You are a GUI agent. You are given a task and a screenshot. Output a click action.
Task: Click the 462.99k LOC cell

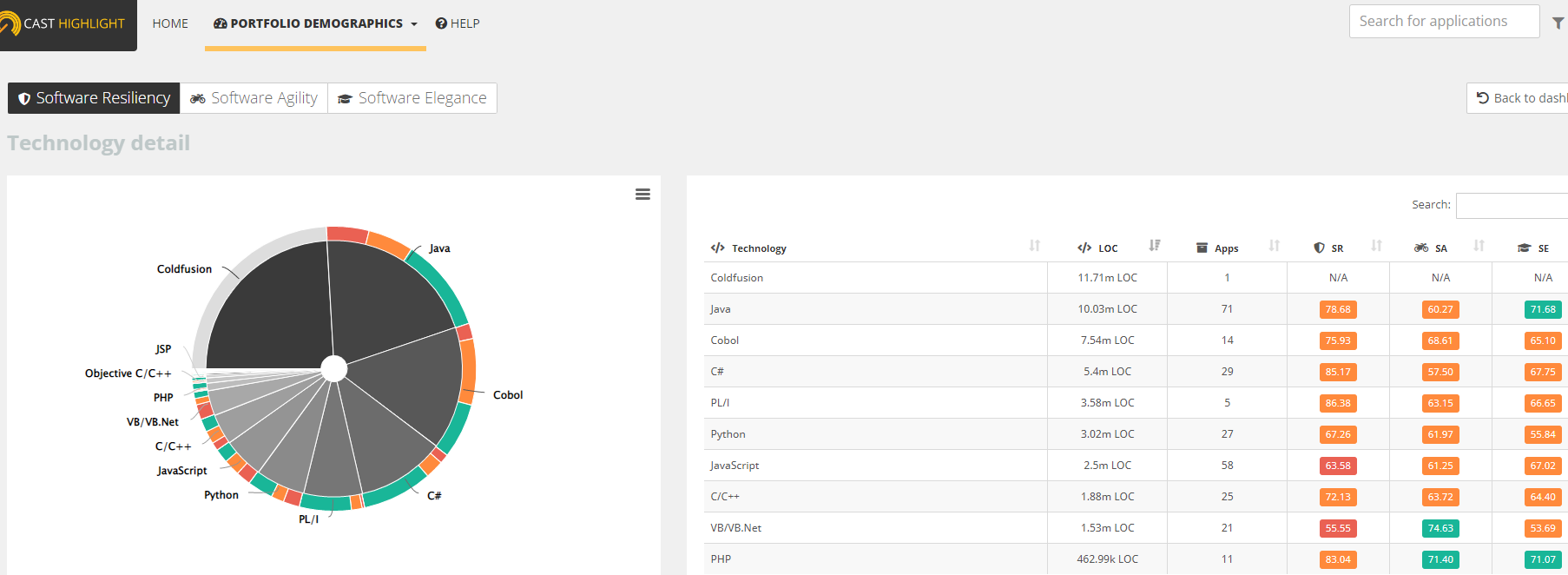(x=1107, y=559)
